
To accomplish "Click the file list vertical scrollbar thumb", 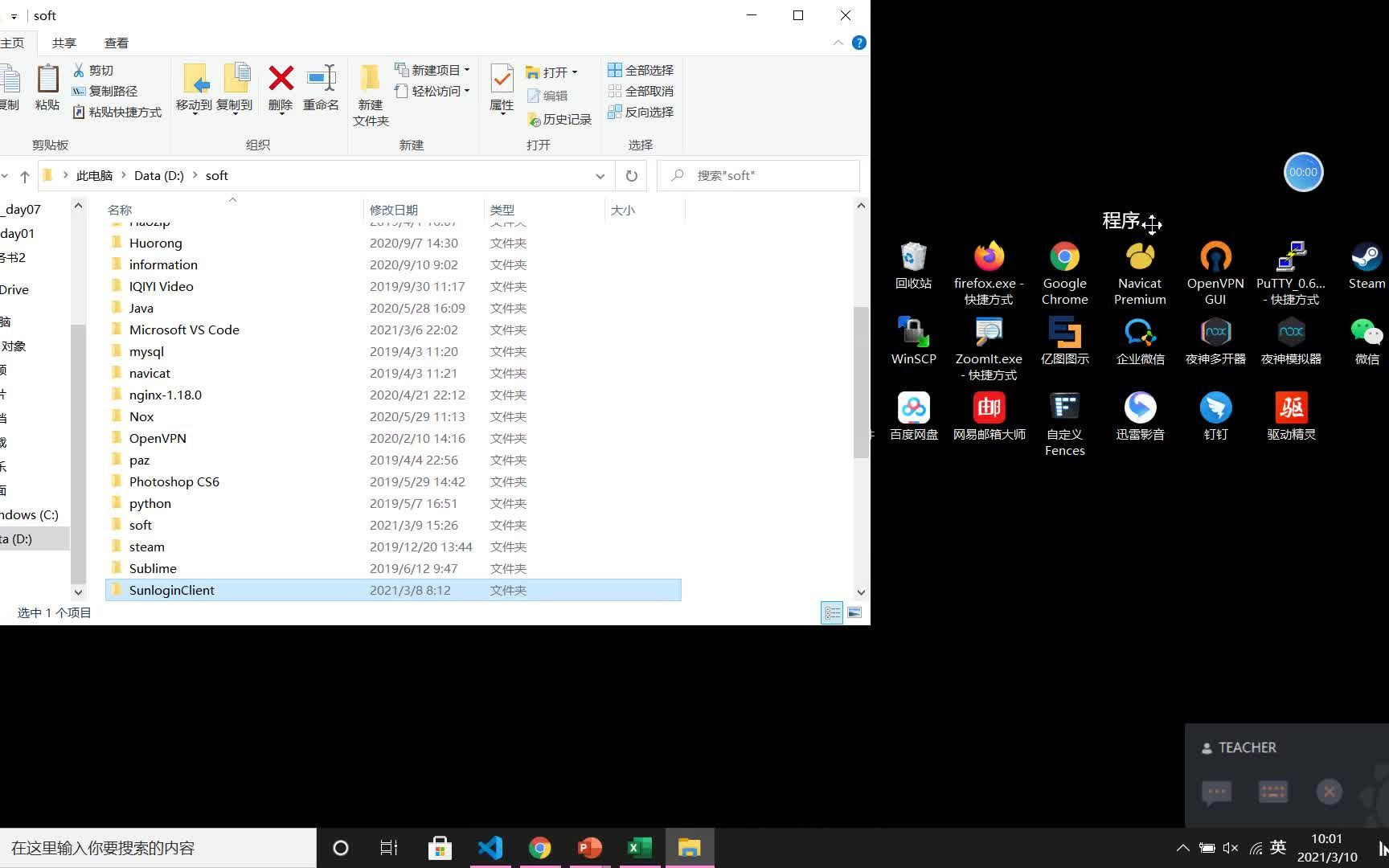I will [861, 382].
